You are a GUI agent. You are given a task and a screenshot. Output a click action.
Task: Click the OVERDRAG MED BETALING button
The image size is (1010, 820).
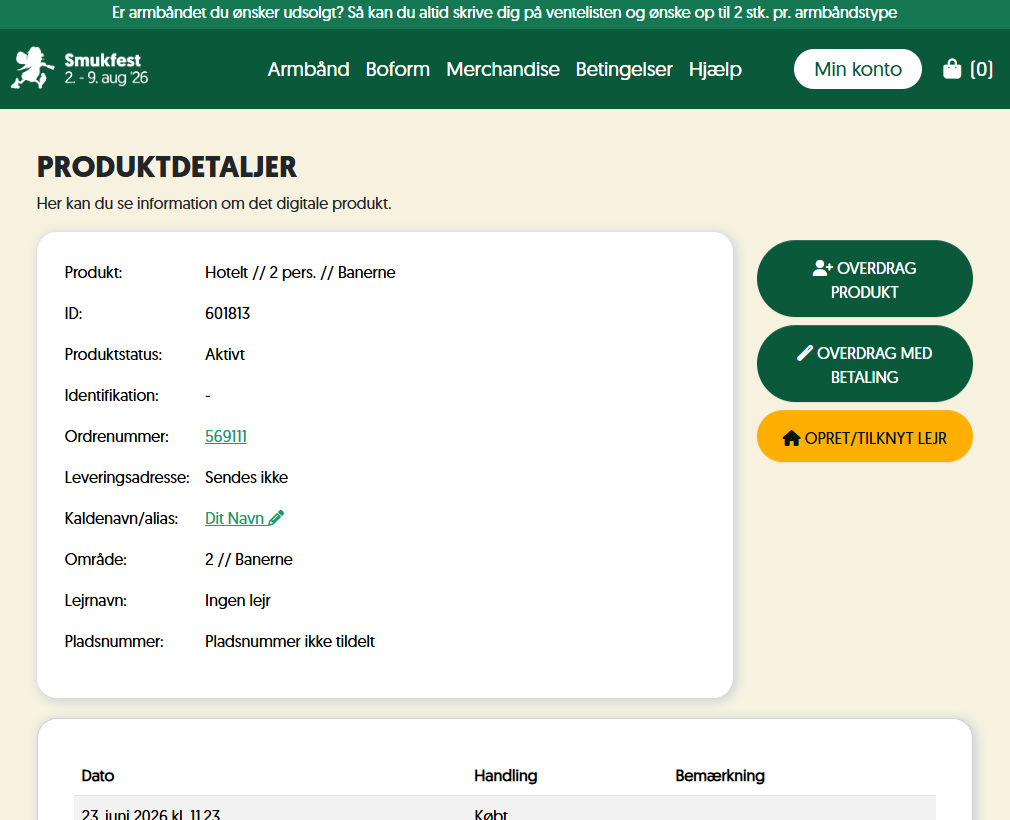(x=864, y=364)
